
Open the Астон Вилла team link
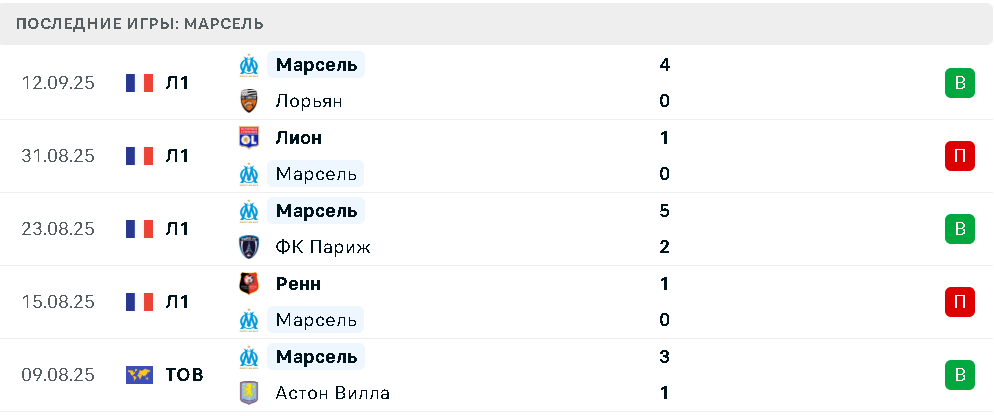tap(332, 393)
